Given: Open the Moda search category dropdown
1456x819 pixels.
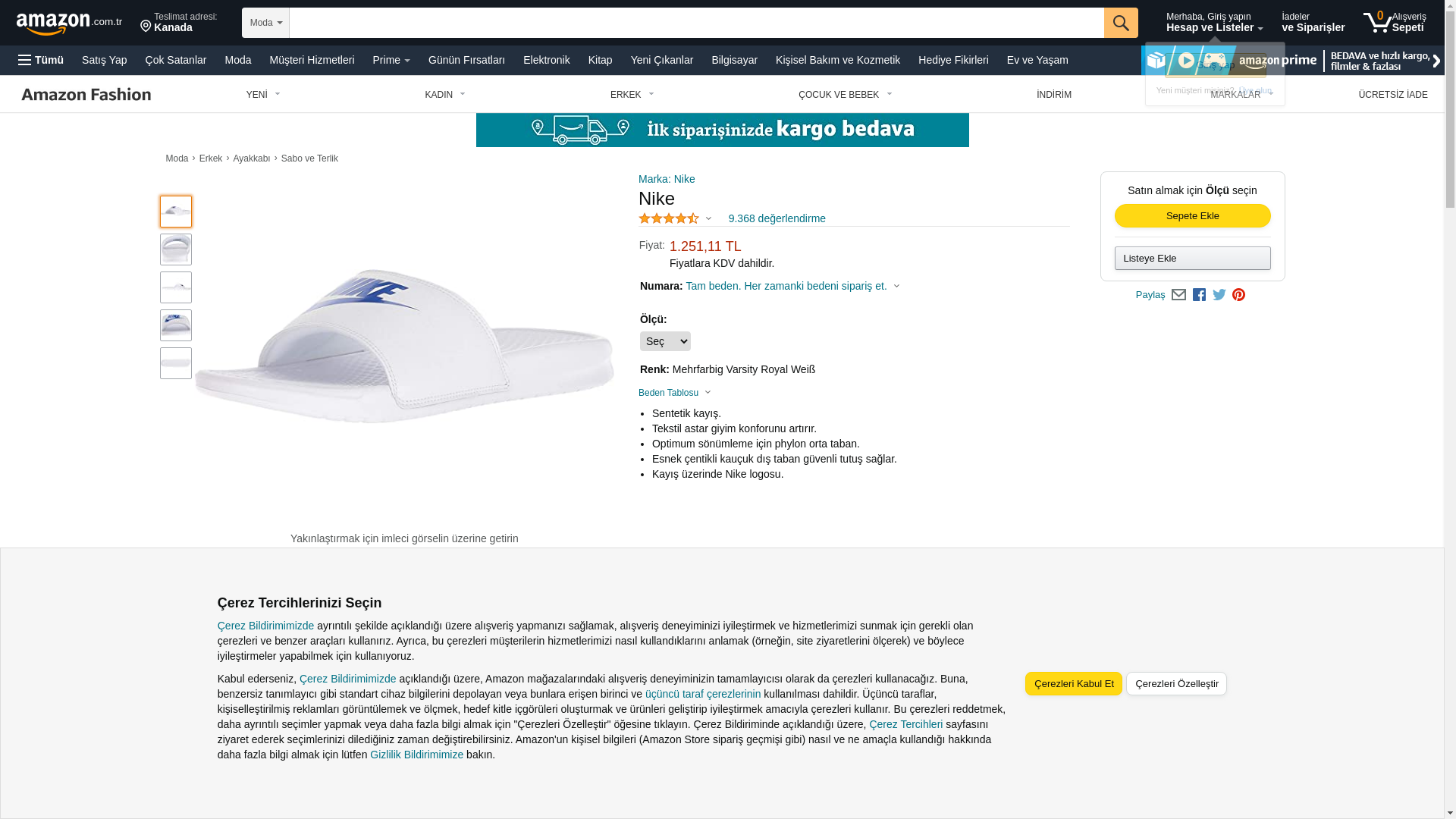Looking at the screenshot, I should click(265, 23).
